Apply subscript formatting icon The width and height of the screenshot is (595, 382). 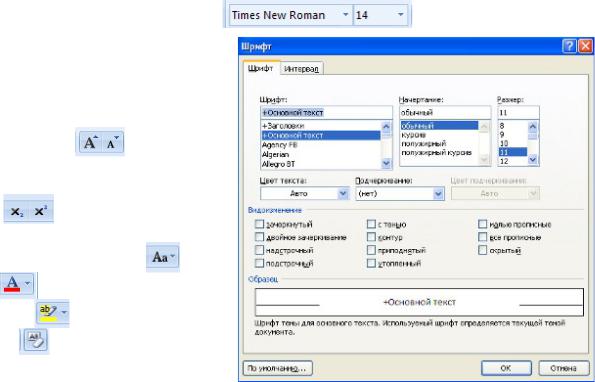(17, 212)
